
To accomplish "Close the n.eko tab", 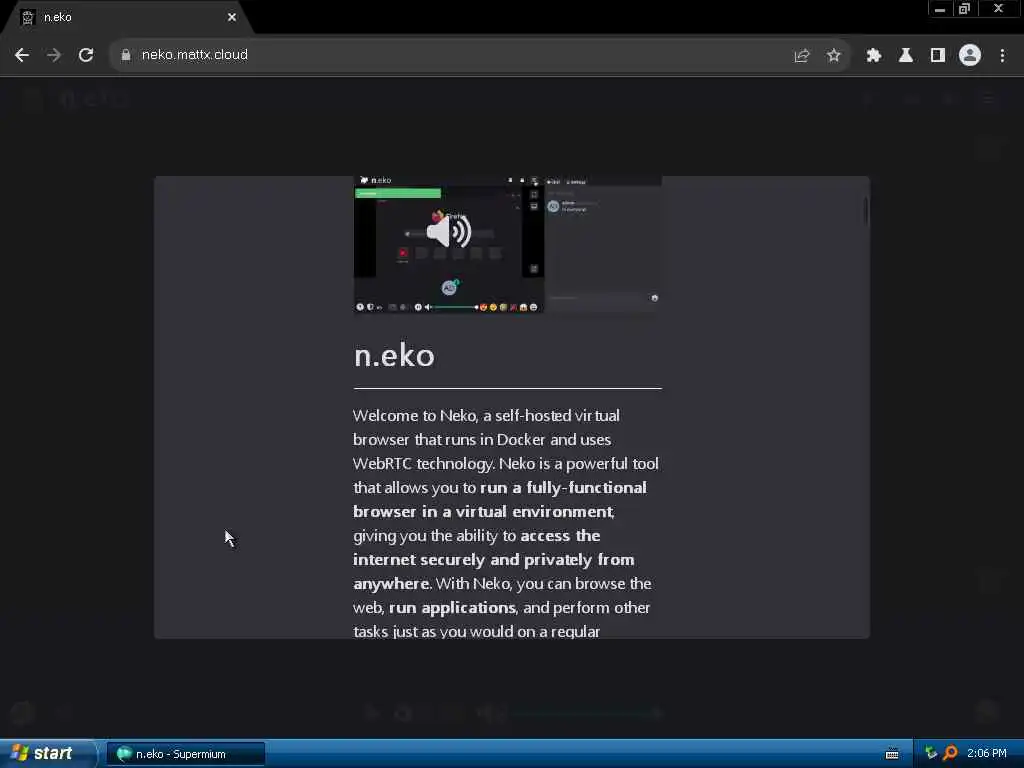I will coord(232,18).
